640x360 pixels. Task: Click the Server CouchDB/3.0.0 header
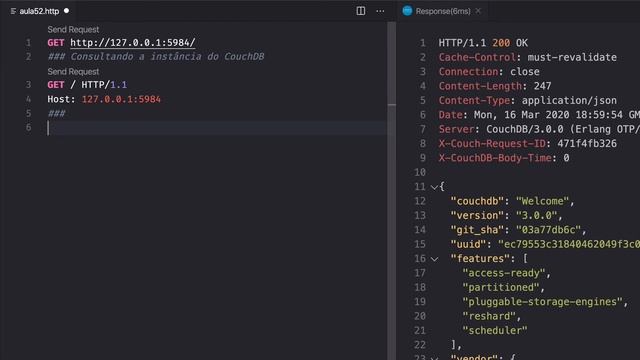pyautogui.click(x=539, y=129)
